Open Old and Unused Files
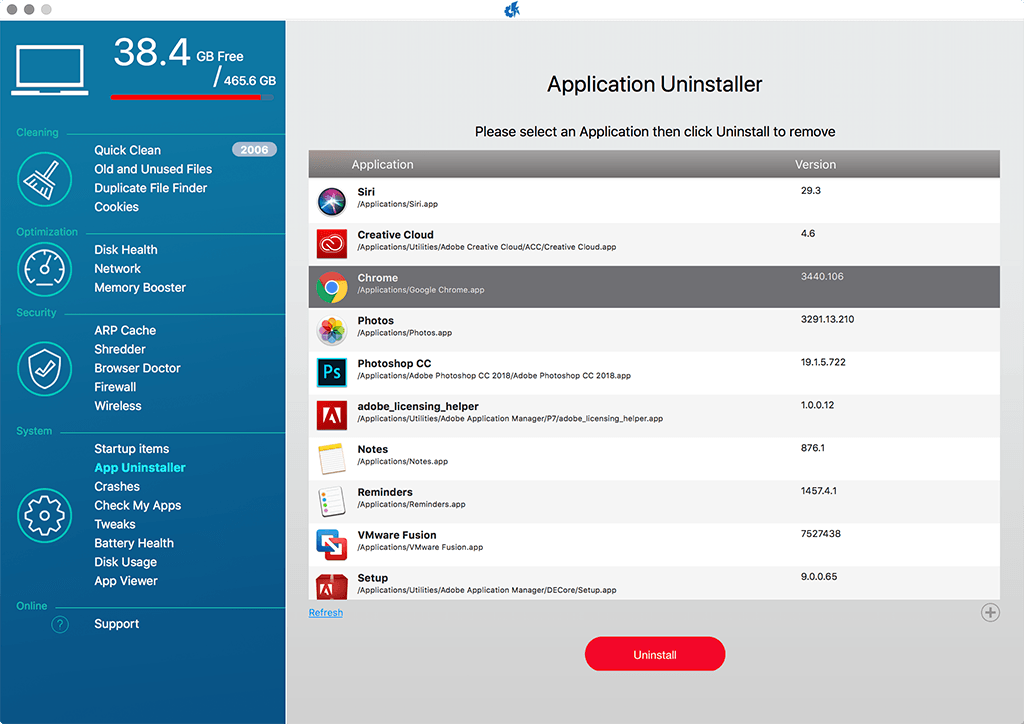This screenshot has height=724, width=1024. pos(153,169)
